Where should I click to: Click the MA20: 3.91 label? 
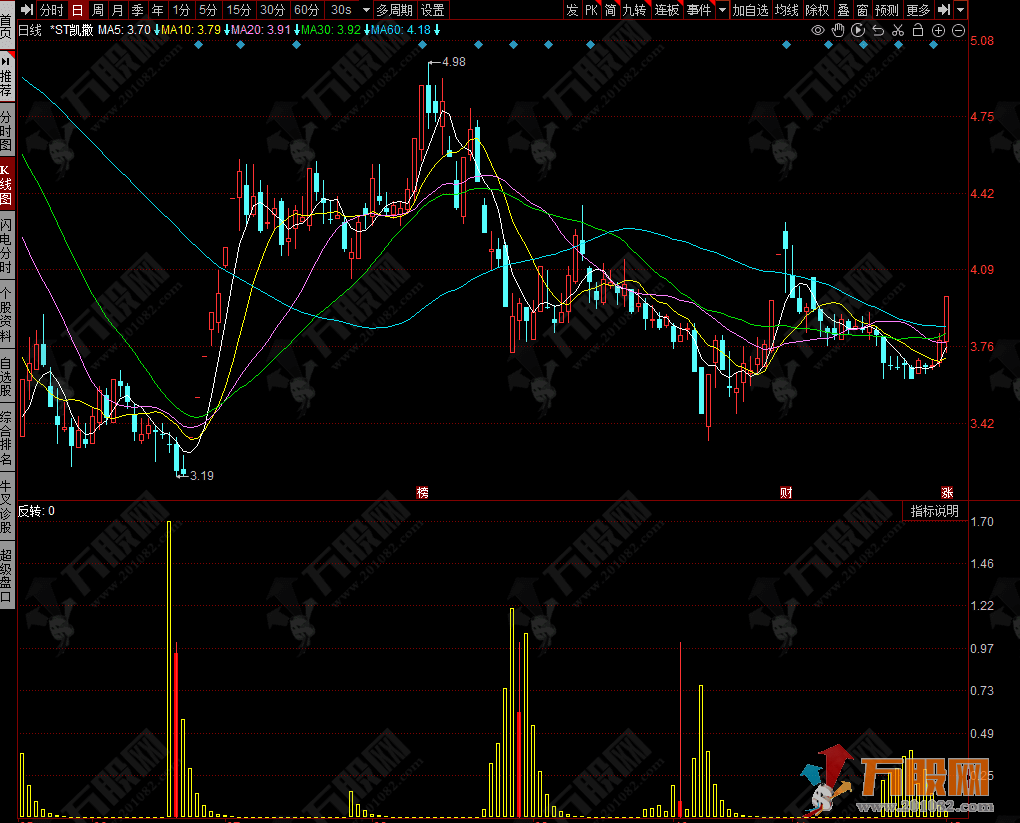click(x=261, y=30)
